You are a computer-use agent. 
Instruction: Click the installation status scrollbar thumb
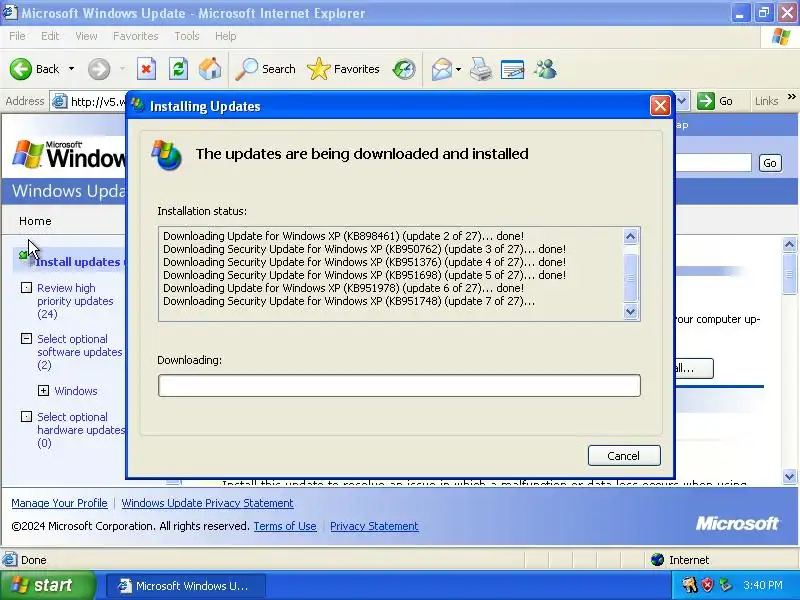(631, 278)
